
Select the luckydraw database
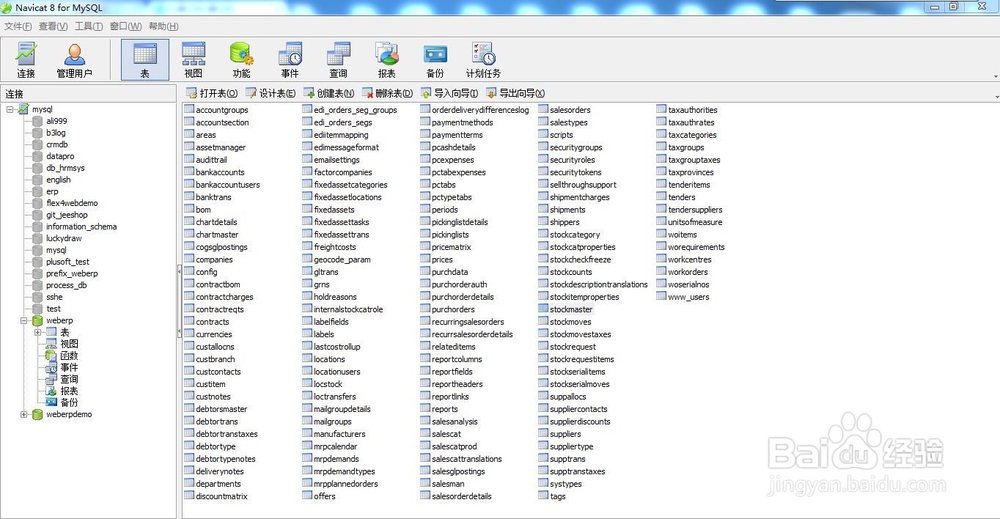[64, 238]
